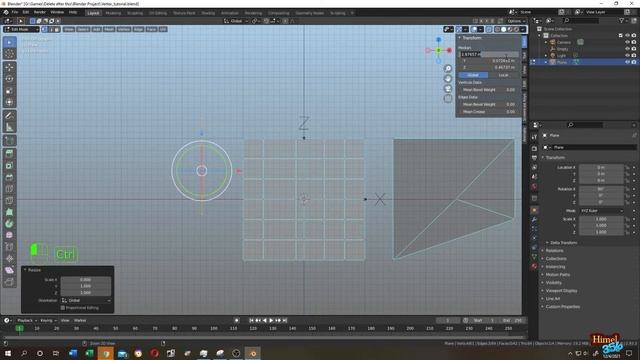
Task: Select the Move tool in left toolbar
Action: coord(9,67)
